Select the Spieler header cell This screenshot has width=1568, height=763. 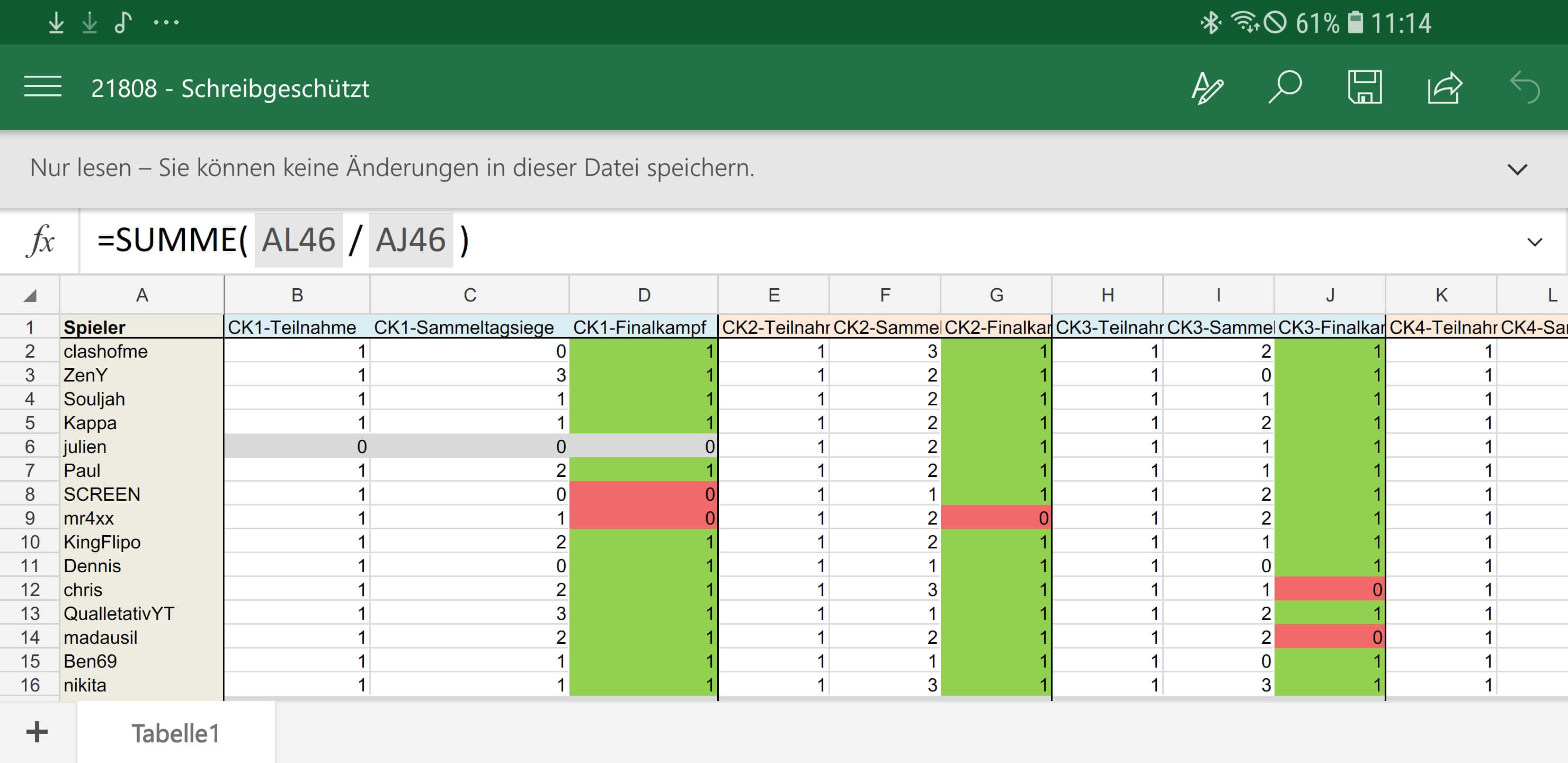tap(142, 327)
